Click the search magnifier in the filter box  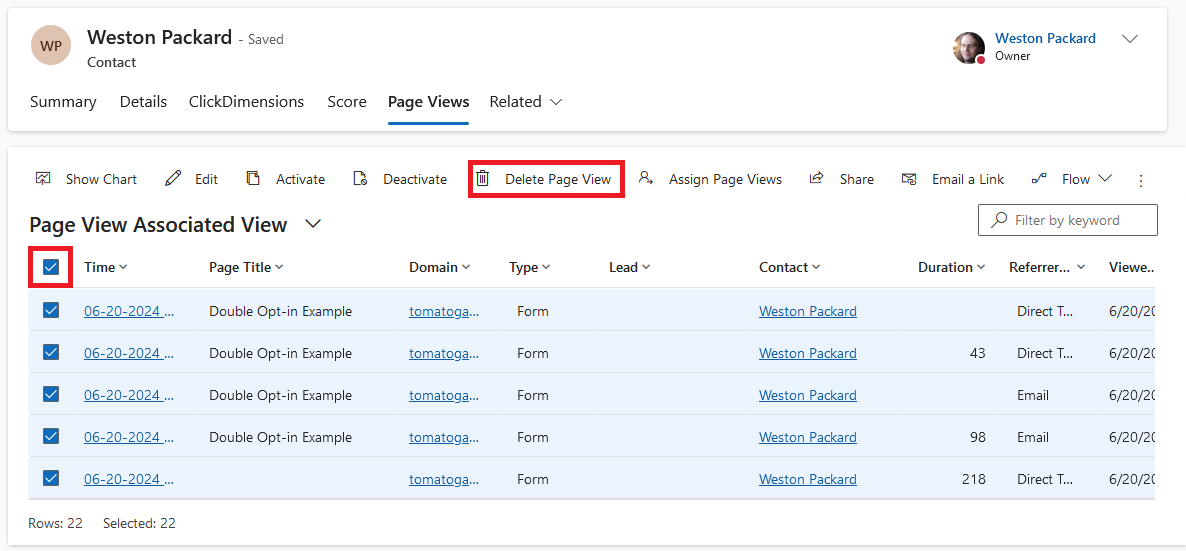999,219
